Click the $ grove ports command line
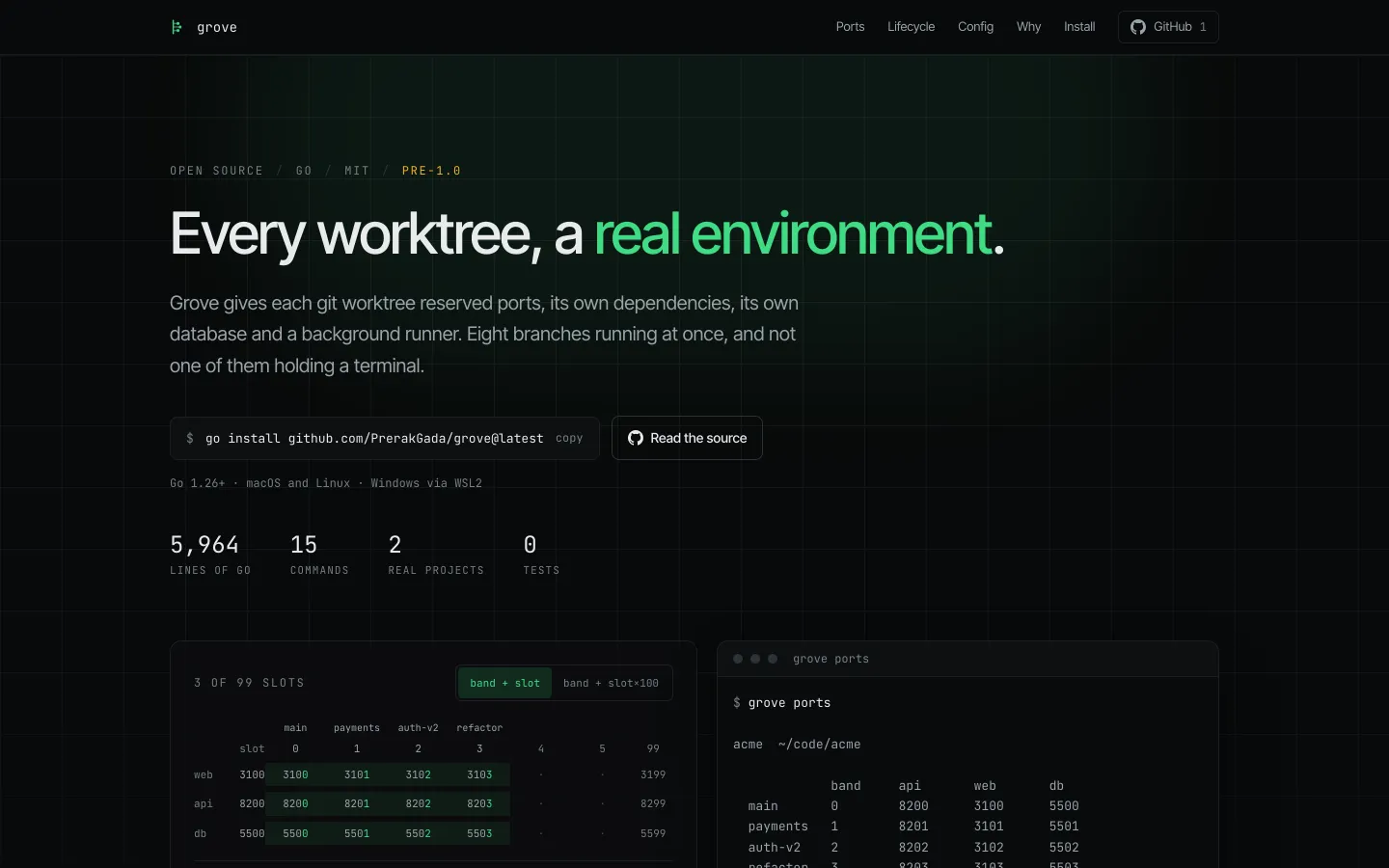The image size is (1389, 868). 782,703
